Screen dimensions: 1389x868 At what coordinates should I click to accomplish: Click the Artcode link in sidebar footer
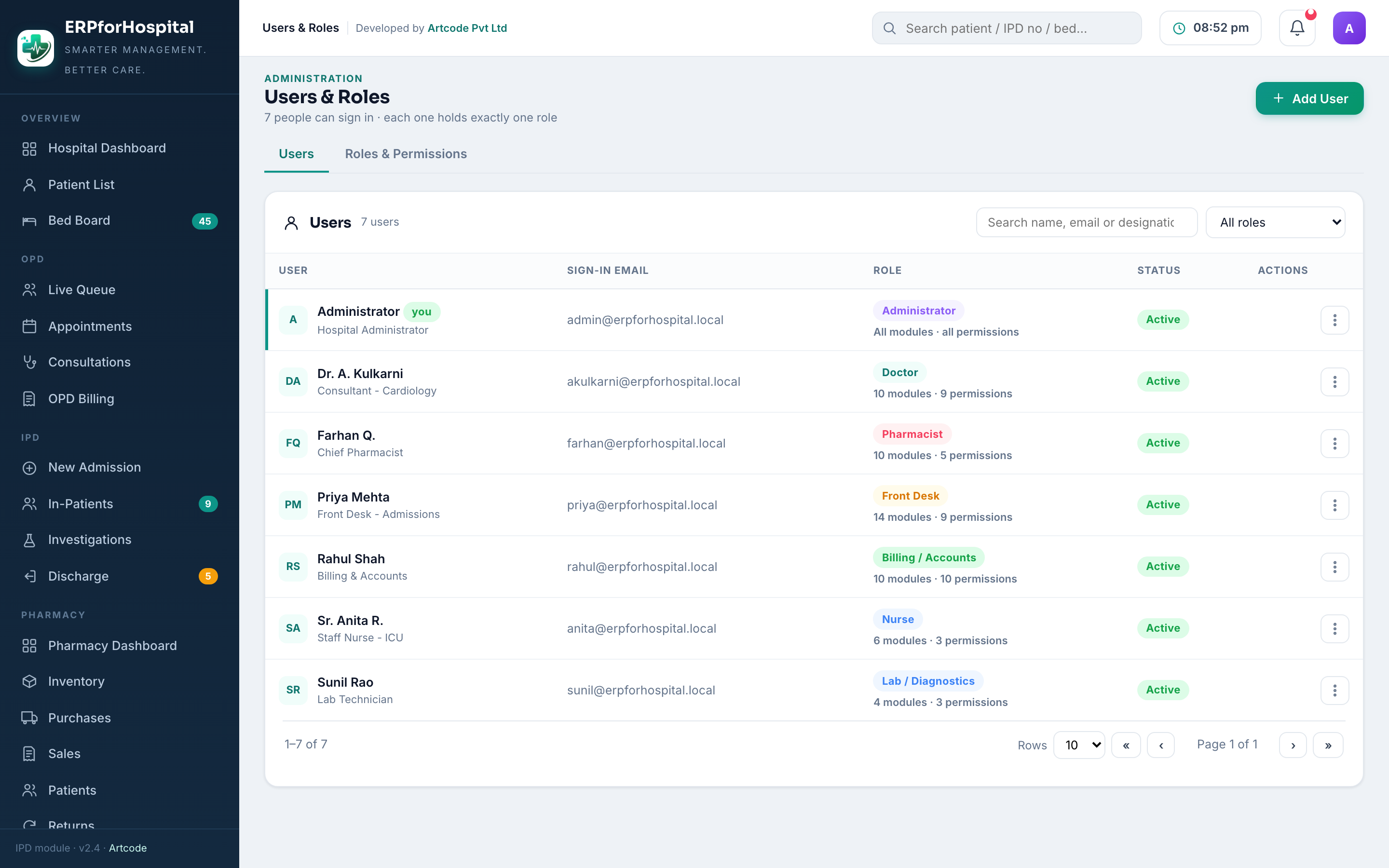128,848
